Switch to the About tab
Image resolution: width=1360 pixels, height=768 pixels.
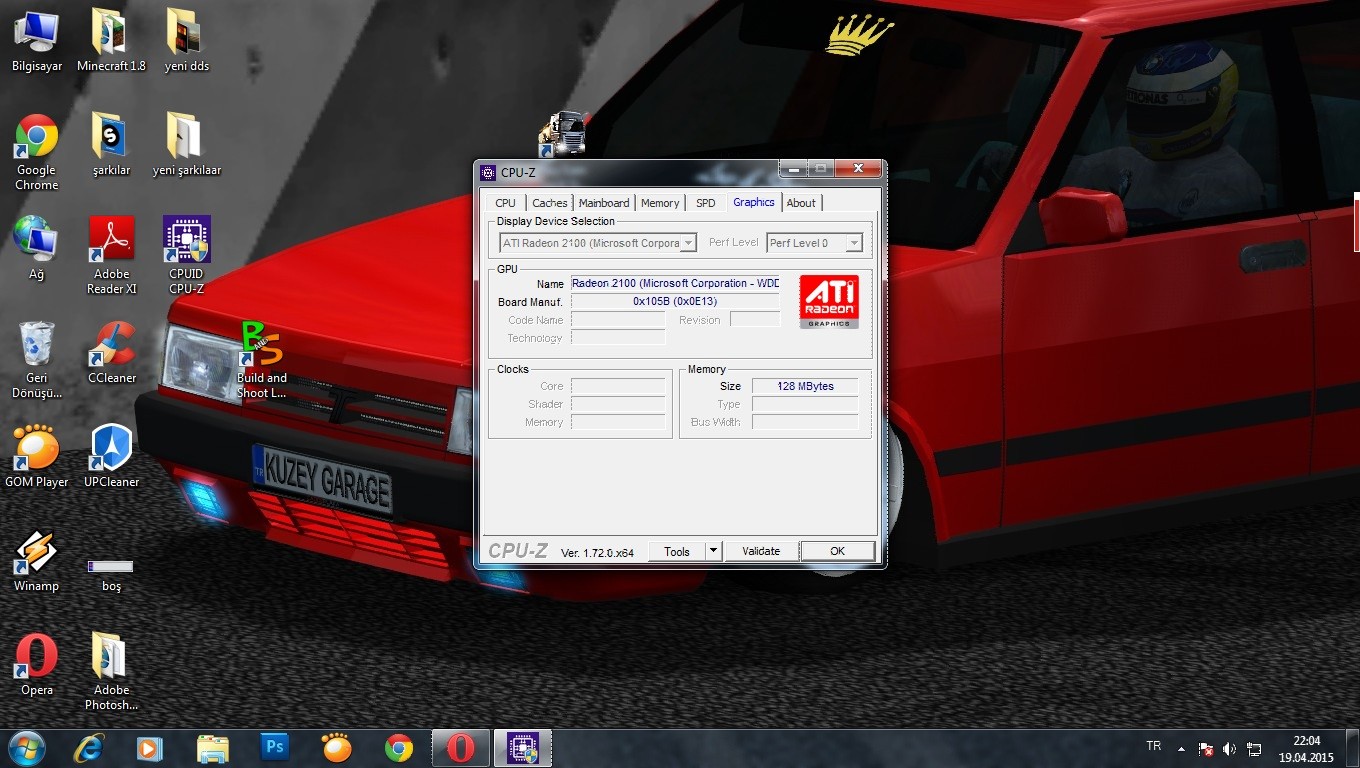(x=801, y=203)
